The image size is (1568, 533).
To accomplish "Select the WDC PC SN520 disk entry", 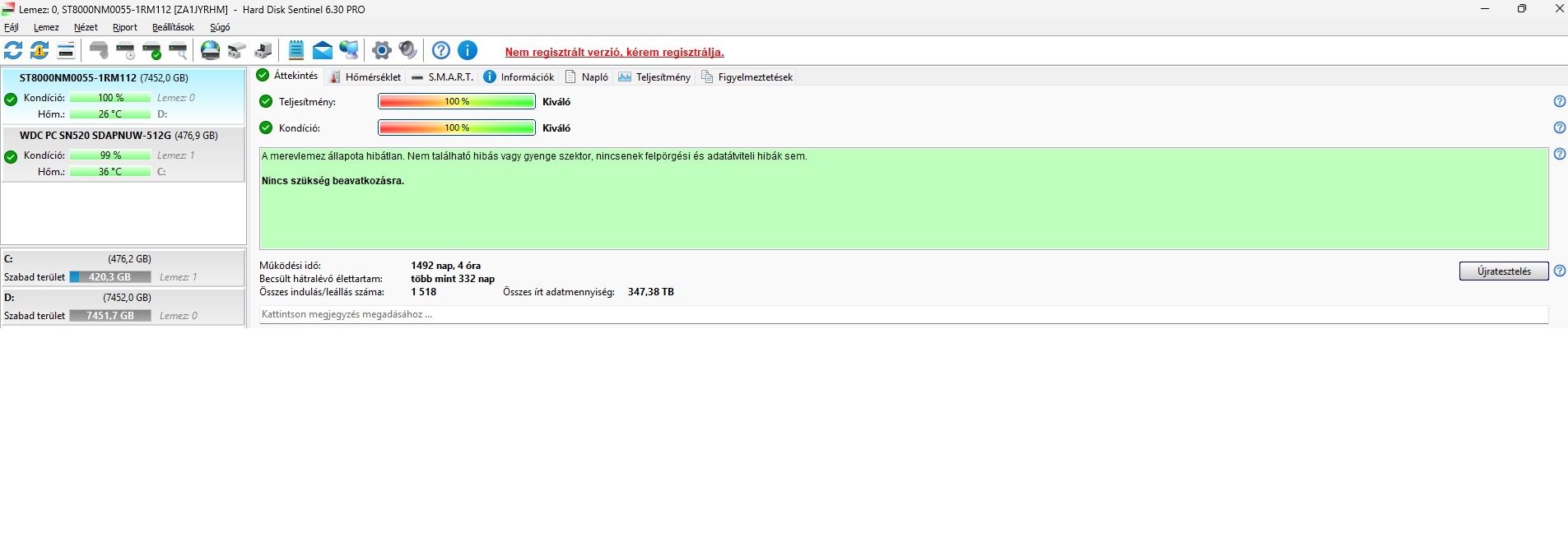I will pos(123,154).
